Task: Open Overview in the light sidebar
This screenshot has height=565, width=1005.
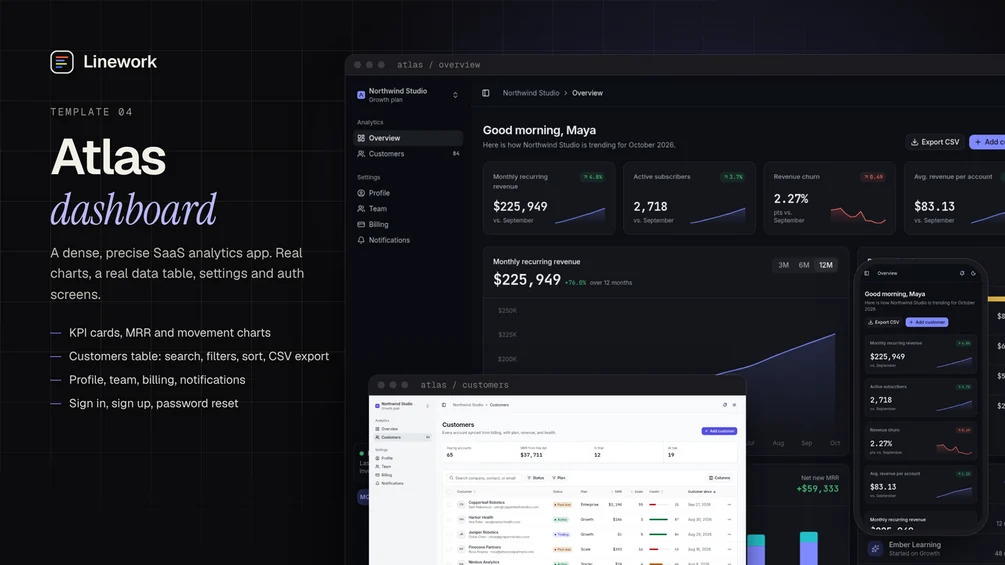Action: pos(403,429)
